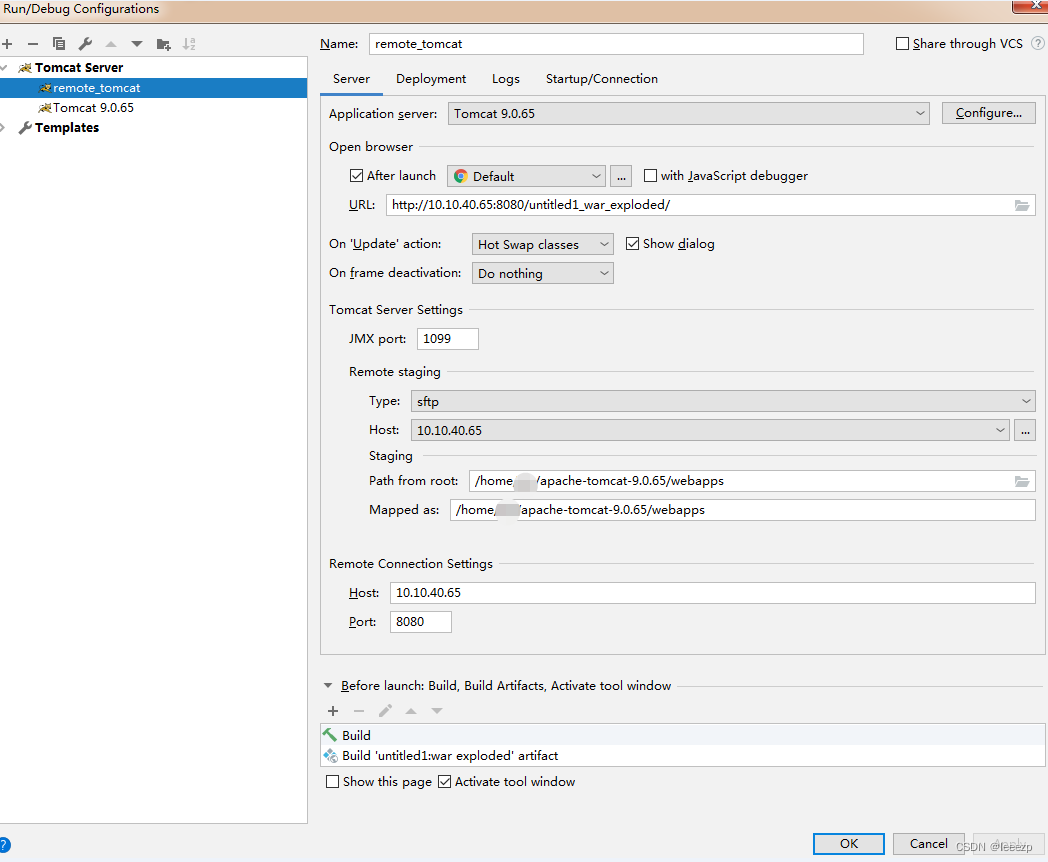Image resolution: width=1048 pixels, height=862 pixels.
Task: Open On 'Update' action Hot Swap classes dropdown
Action: 543,245
